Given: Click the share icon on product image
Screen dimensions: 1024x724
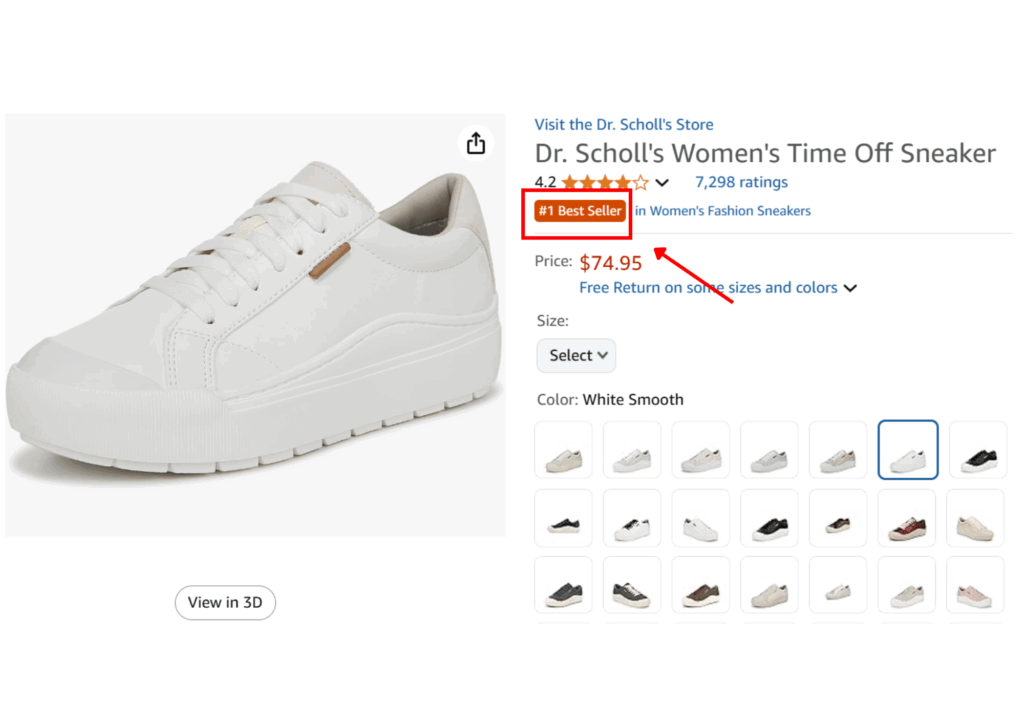Looking at the screenshot, I should pos(476,143).
